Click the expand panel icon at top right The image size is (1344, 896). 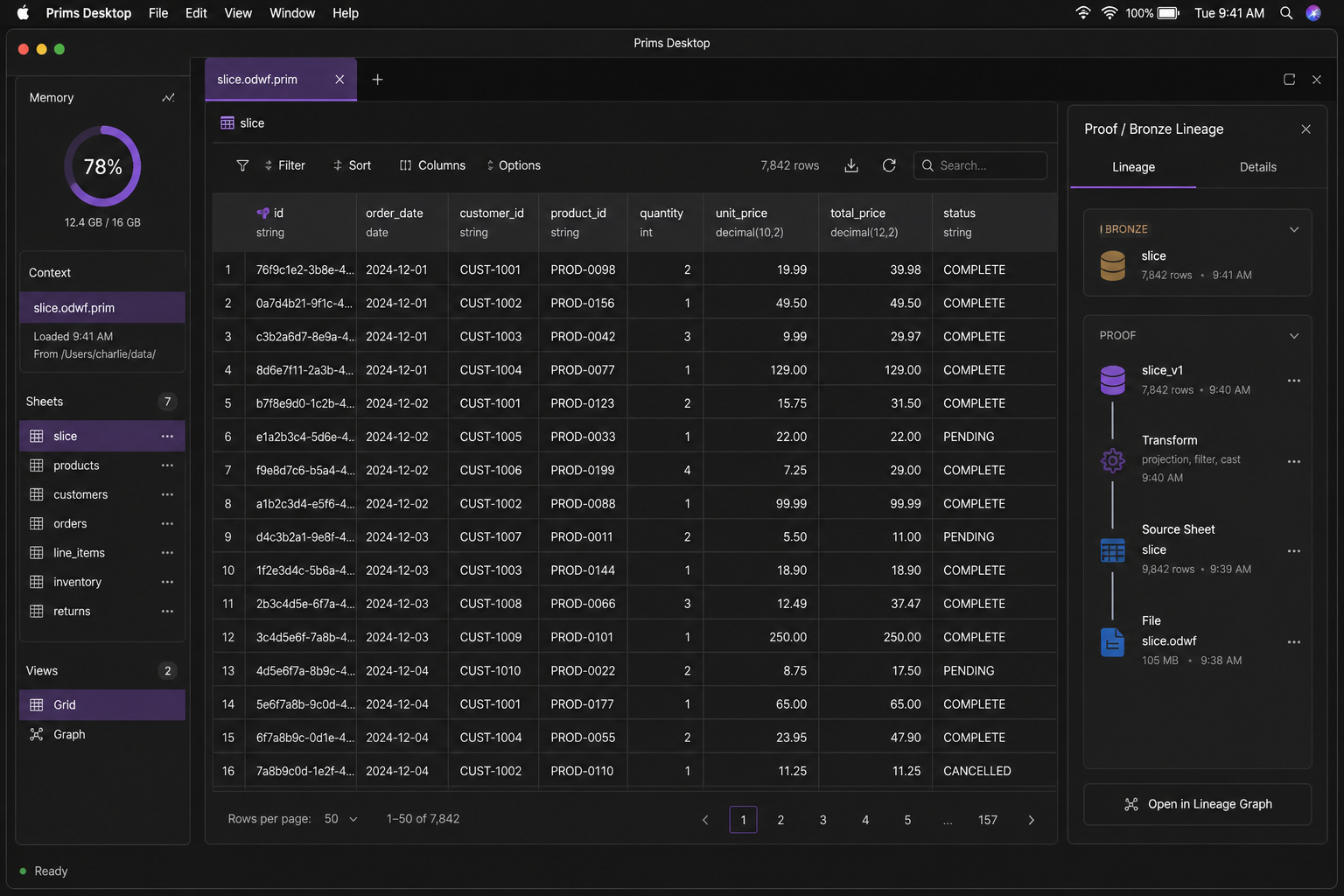tap(1289, 80)
